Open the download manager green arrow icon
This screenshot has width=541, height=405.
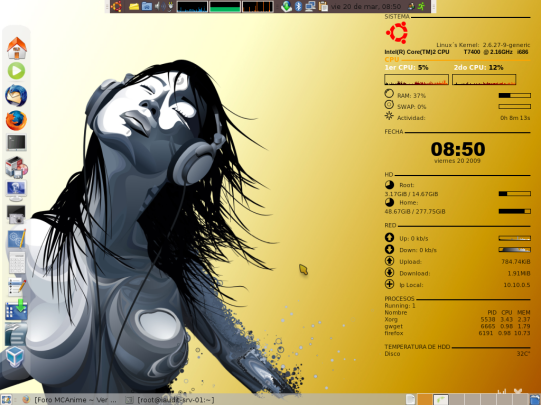point(16,309)
